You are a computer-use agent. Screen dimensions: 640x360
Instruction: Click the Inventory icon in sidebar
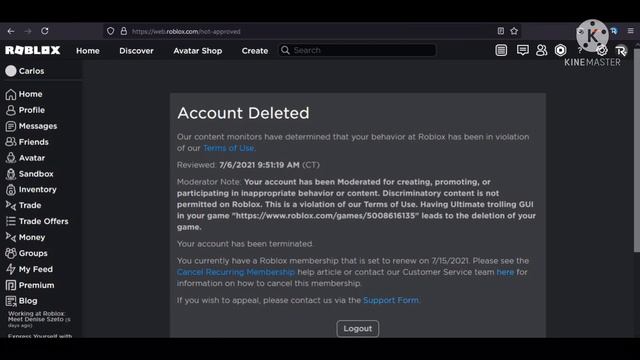11,190
